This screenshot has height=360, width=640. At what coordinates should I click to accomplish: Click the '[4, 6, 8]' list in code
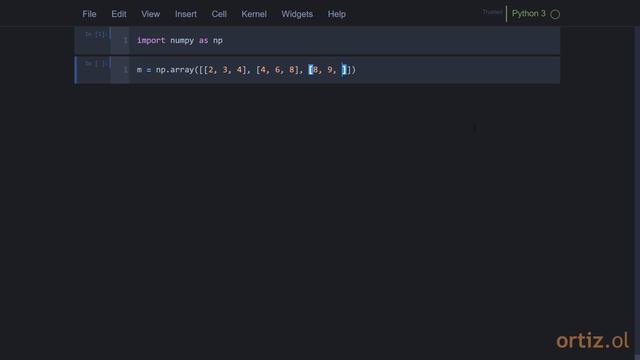tap(277, 70)
